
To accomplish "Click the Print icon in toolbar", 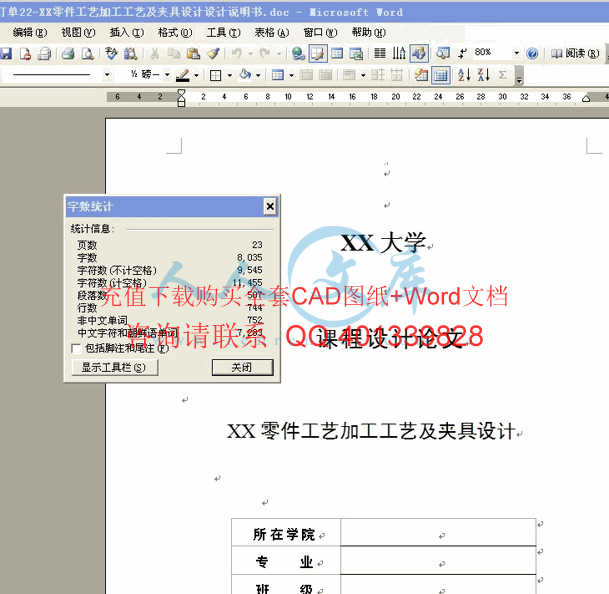I will pyautogui.click(x=68, y=54).
